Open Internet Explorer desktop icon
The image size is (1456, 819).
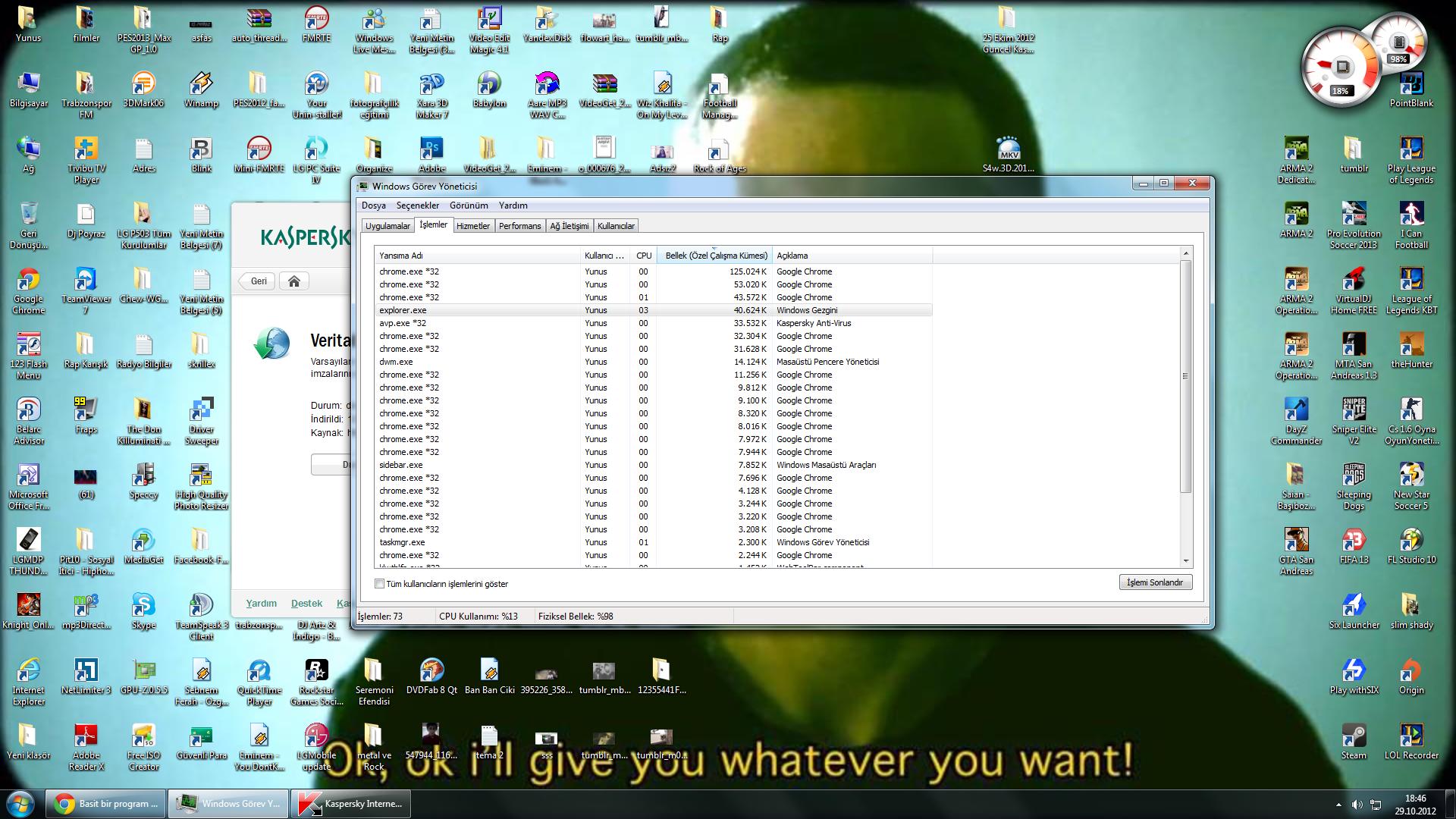click(29, 682)
